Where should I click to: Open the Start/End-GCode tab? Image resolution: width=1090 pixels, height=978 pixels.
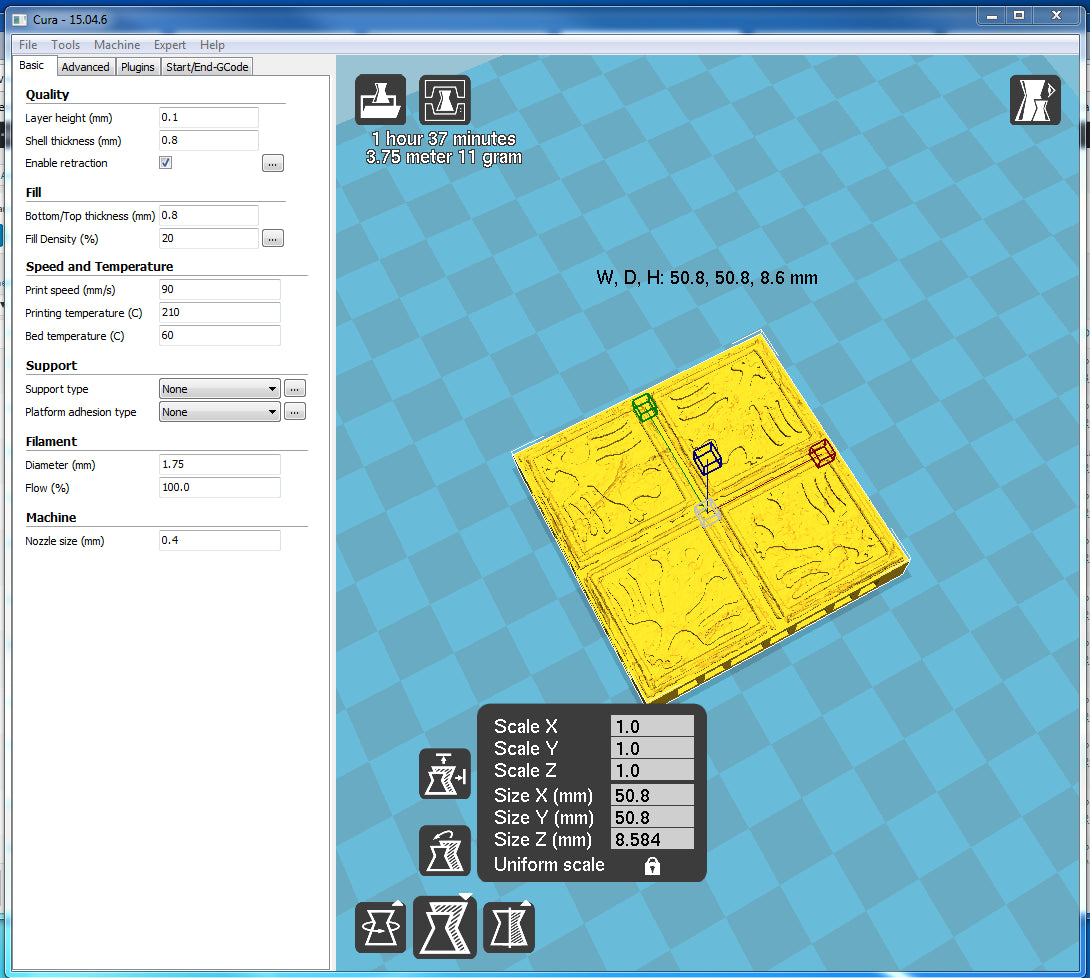click(x=207, y=67)
